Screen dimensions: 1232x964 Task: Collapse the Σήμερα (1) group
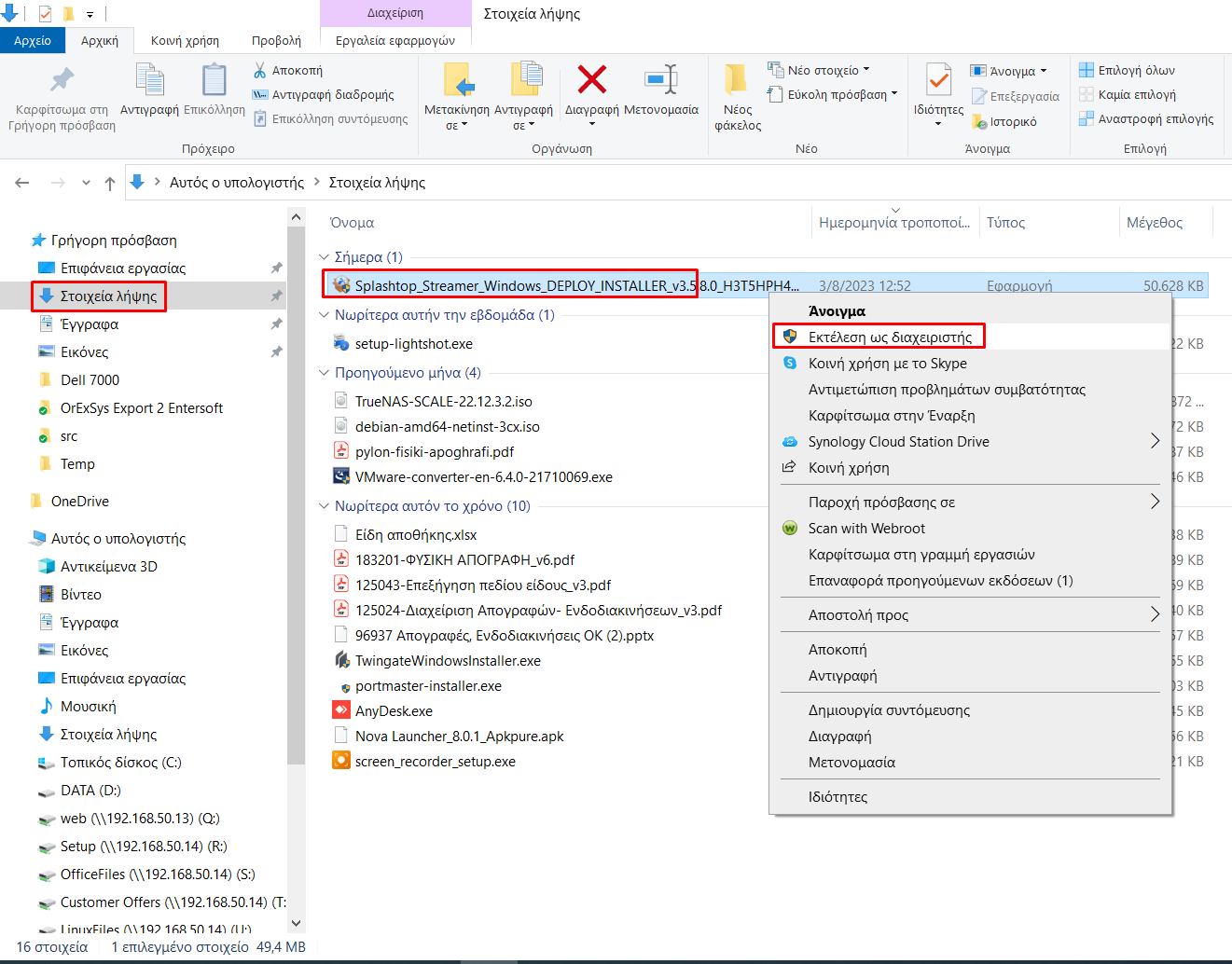tap(324, 257)
